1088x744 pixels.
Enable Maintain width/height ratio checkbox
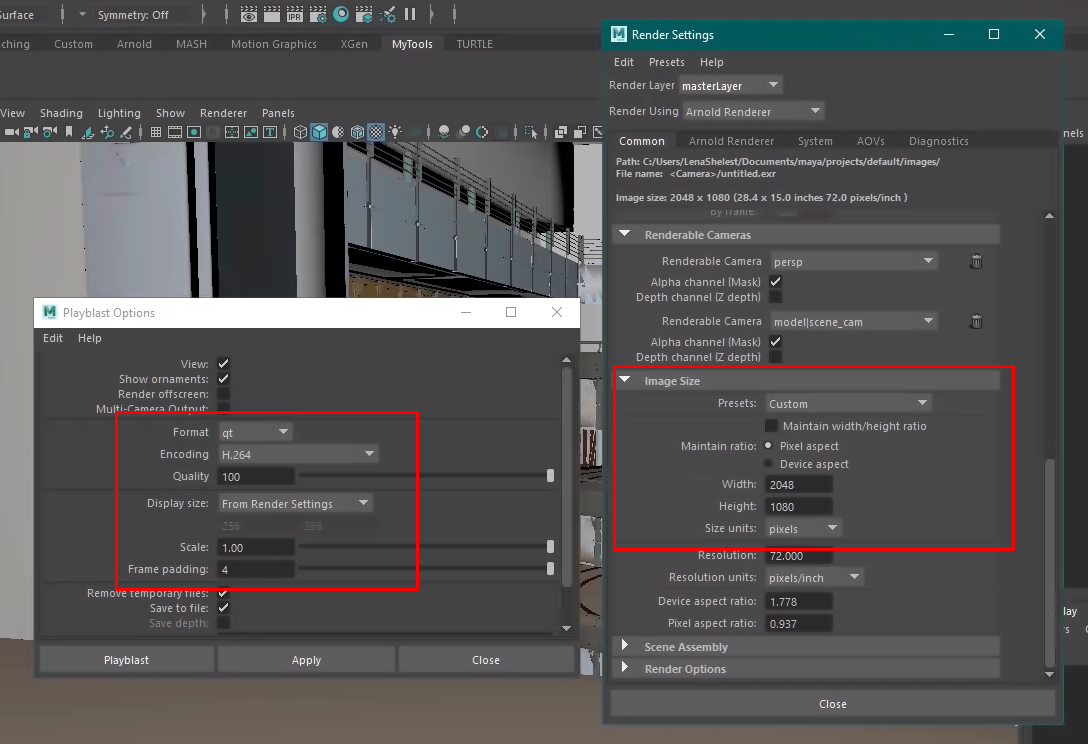click(x=772, y=426)
